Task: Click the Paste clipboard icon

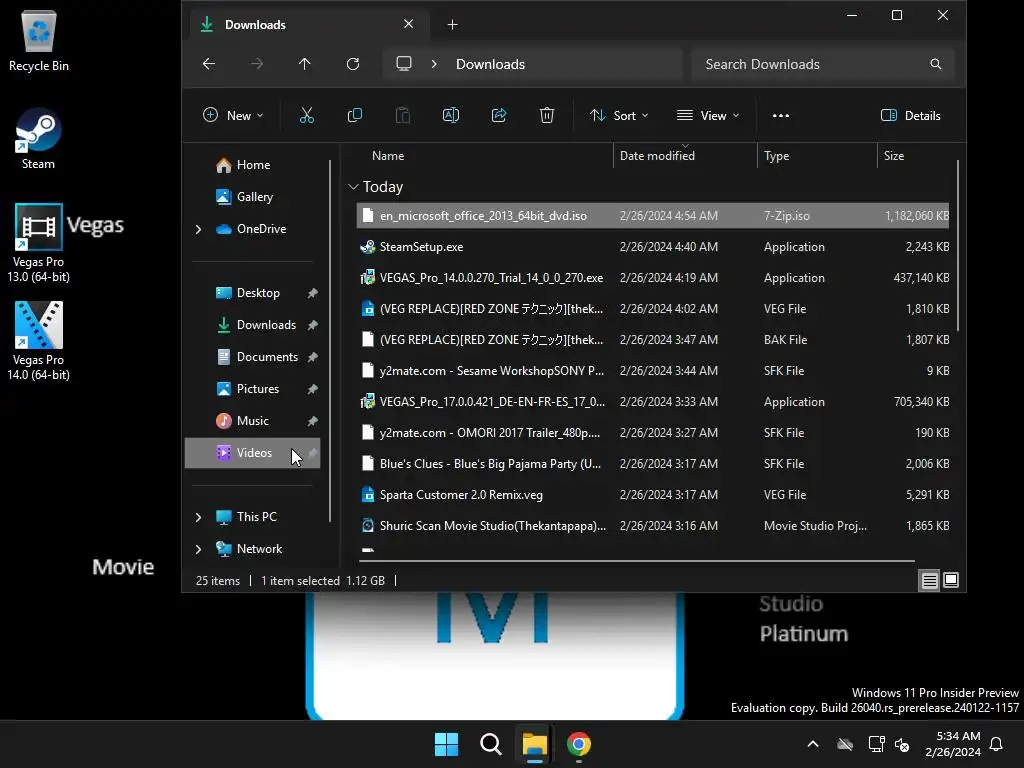Action: (403, 116)
